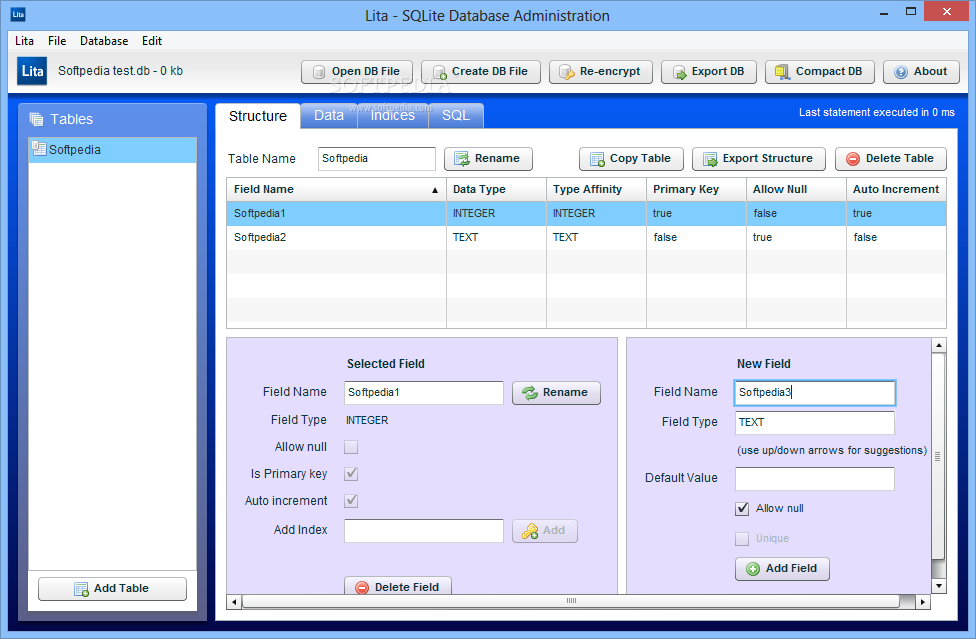976x639 pixels.
Task: Open the About help button
Action: tap(921, 72)
